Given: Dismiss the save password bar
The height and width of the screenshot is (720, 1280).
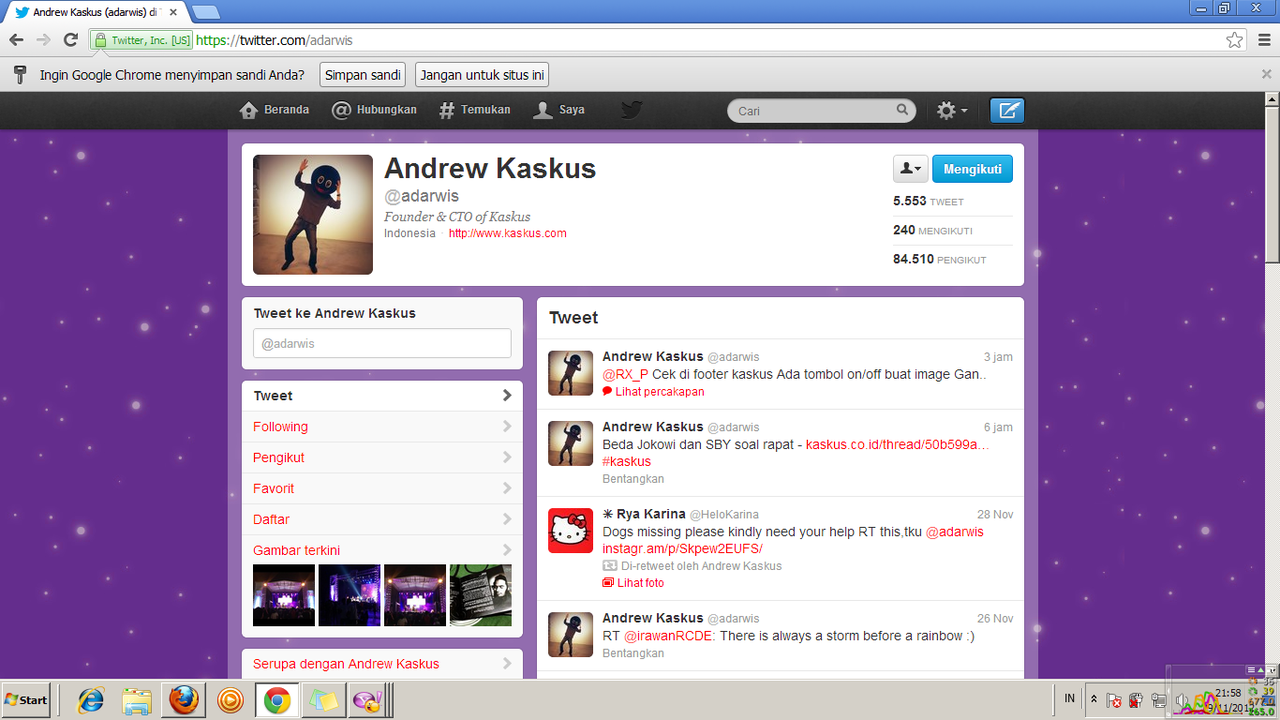Looking at the screenshot, I should click(x=1267, y=74).
